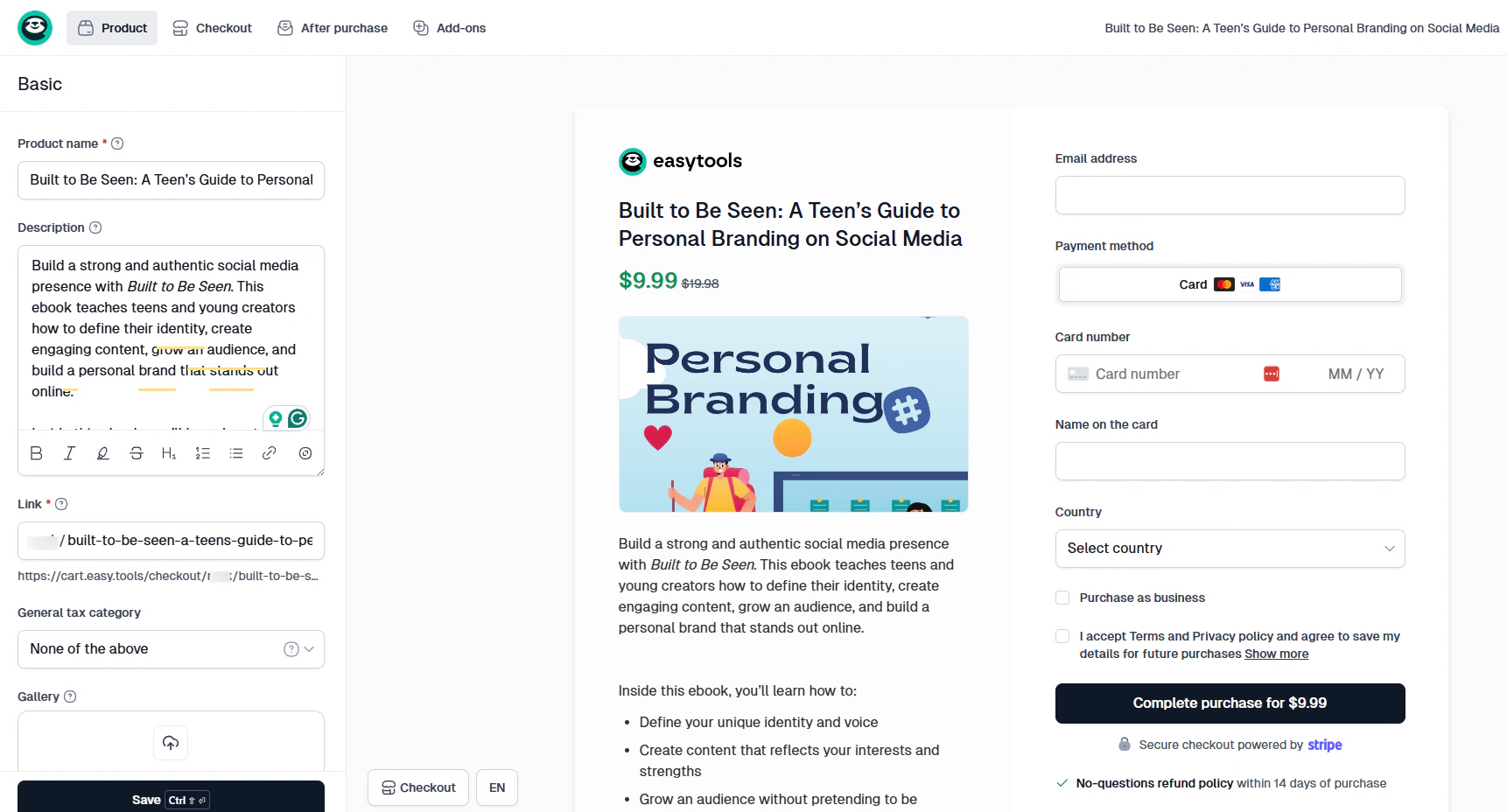Check Purchase as business
The image size is (1507, 812).
(x=1062, y=598)
